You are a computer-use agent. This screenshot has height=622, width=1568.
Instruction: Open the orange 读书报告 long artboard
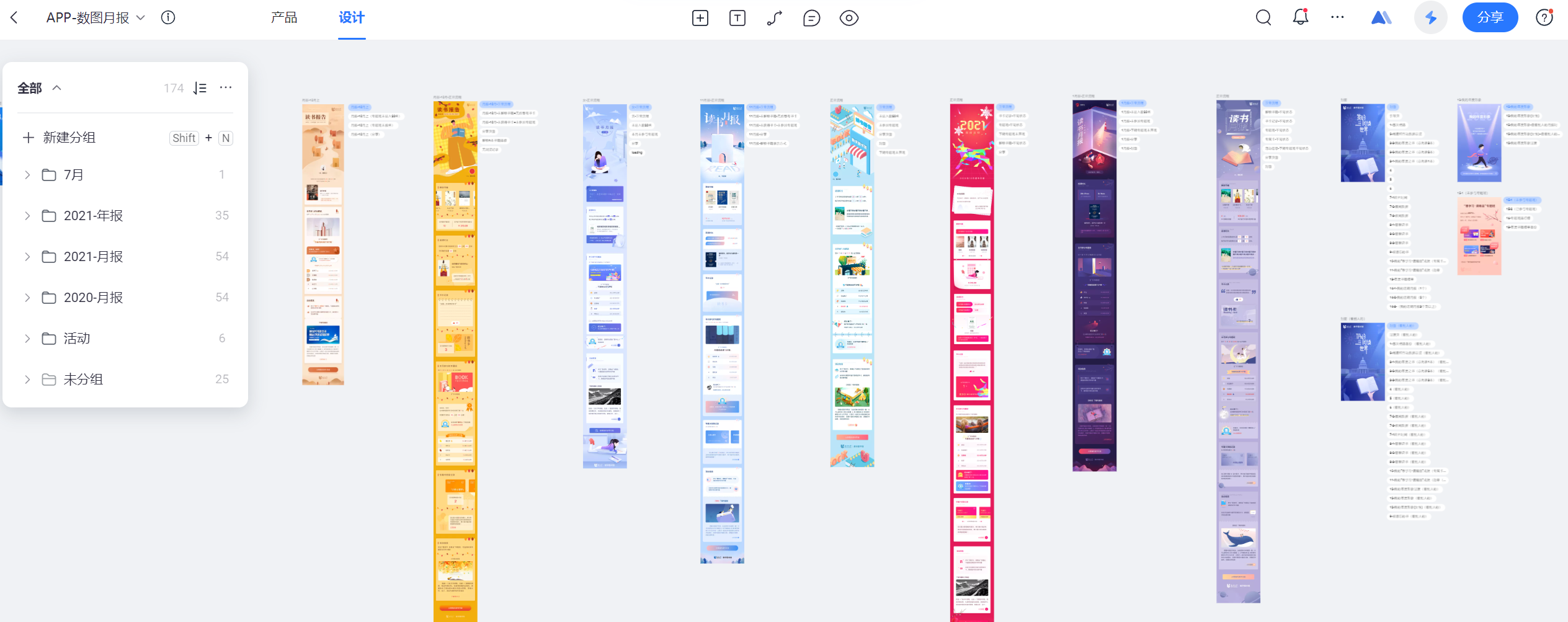point(455,362)
